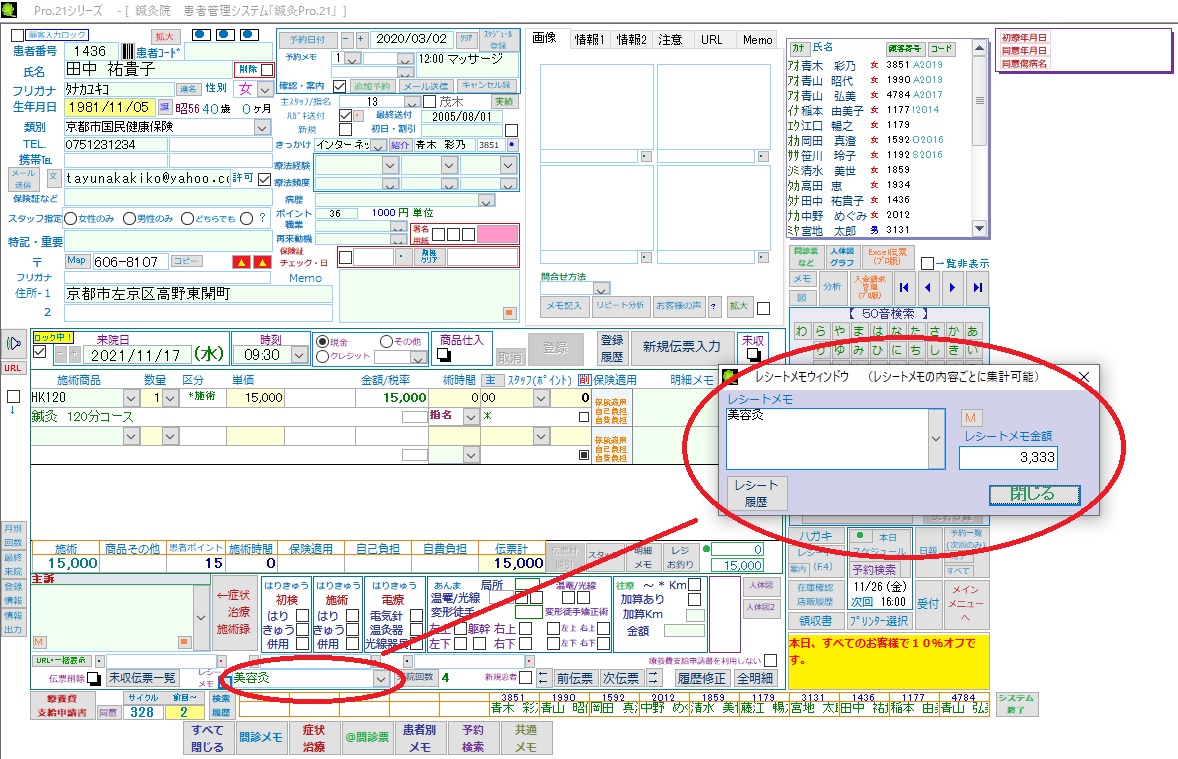Click the pink color box beside 署名用紙

(x=497, y=234)
